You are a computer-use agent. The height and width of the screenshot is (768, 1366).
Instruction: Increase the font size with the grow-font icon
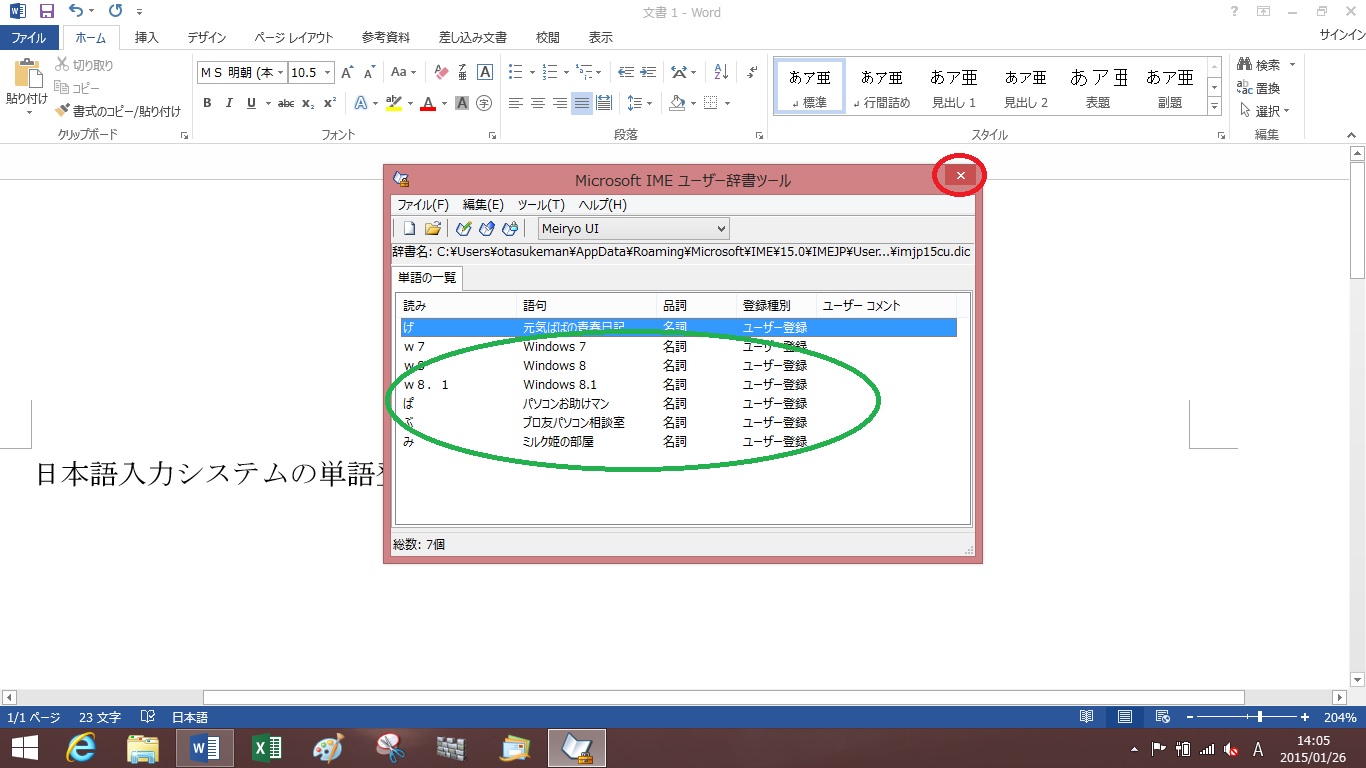pos(347,72)
